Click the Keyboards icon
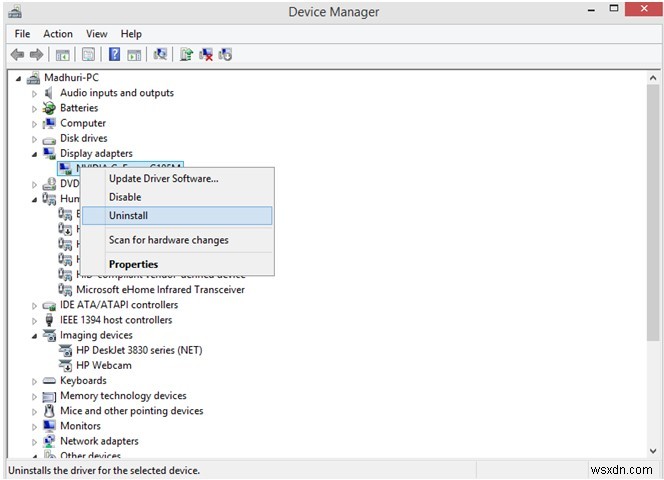 coord(49,380)
